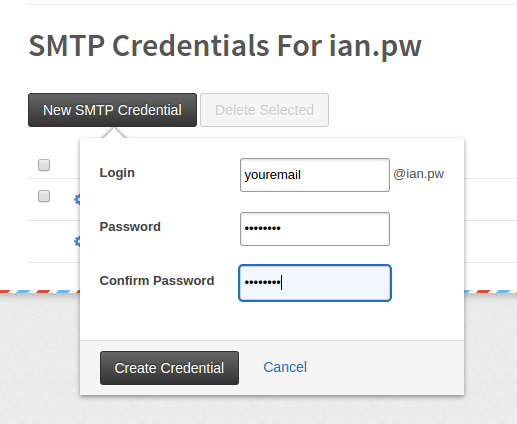
Task: Focus the Password input field
Action: [x=315, y=229]
